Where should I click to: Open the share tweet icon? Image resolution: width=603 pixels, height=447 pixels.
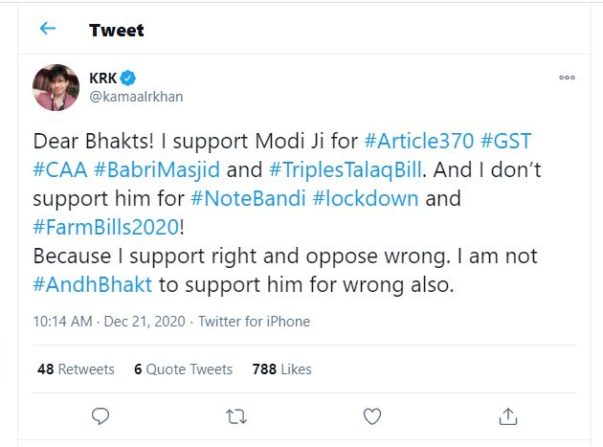507,415
